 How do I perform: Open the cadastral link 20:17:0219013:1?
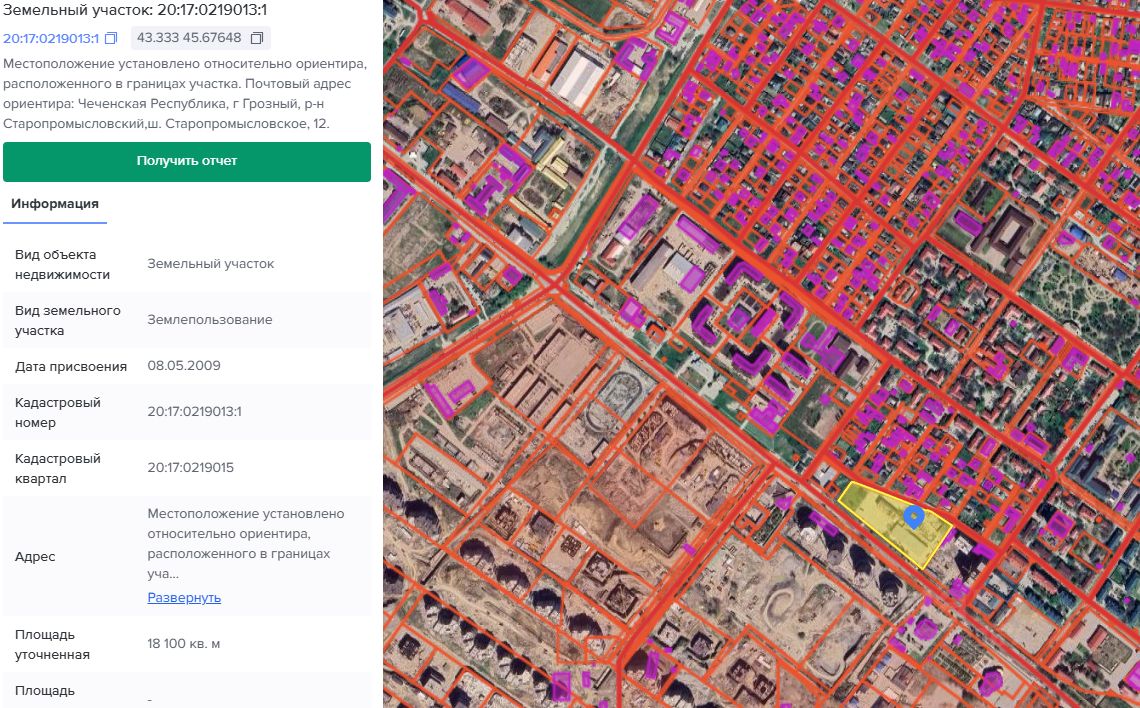point(51,38)
